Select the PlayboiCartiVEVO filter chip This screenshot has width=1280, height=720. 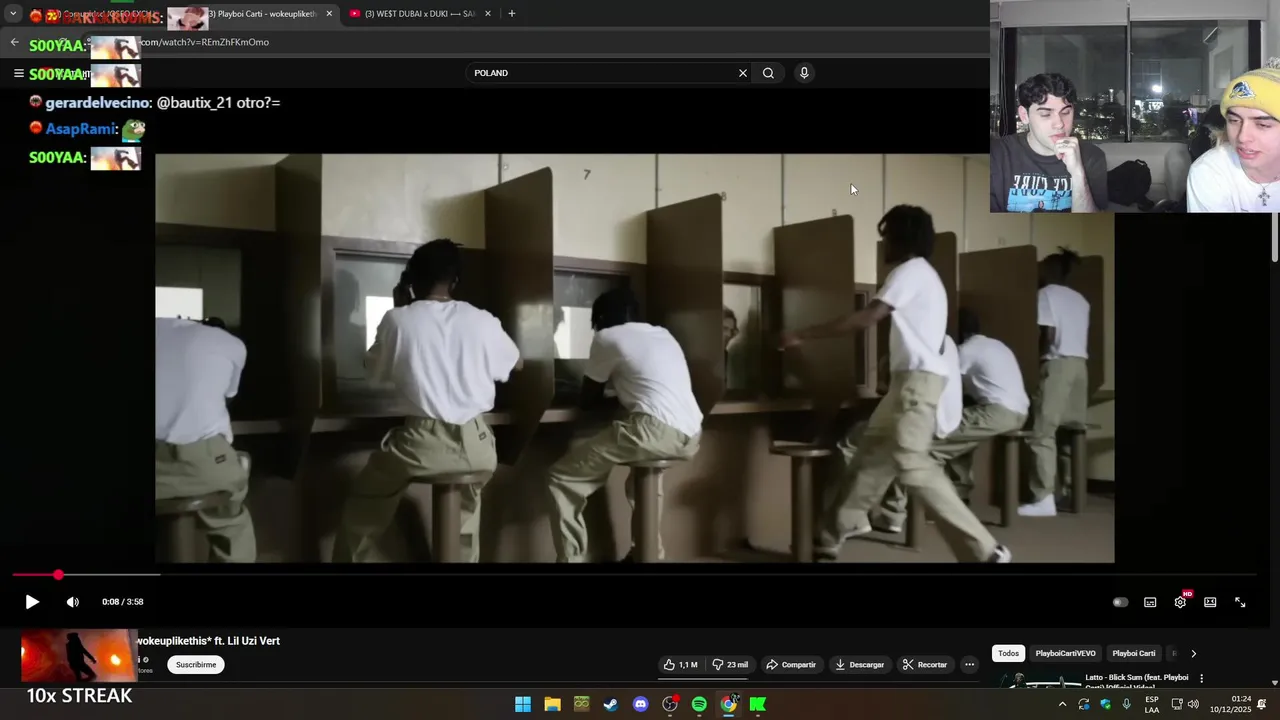(x=1065, y=653)
